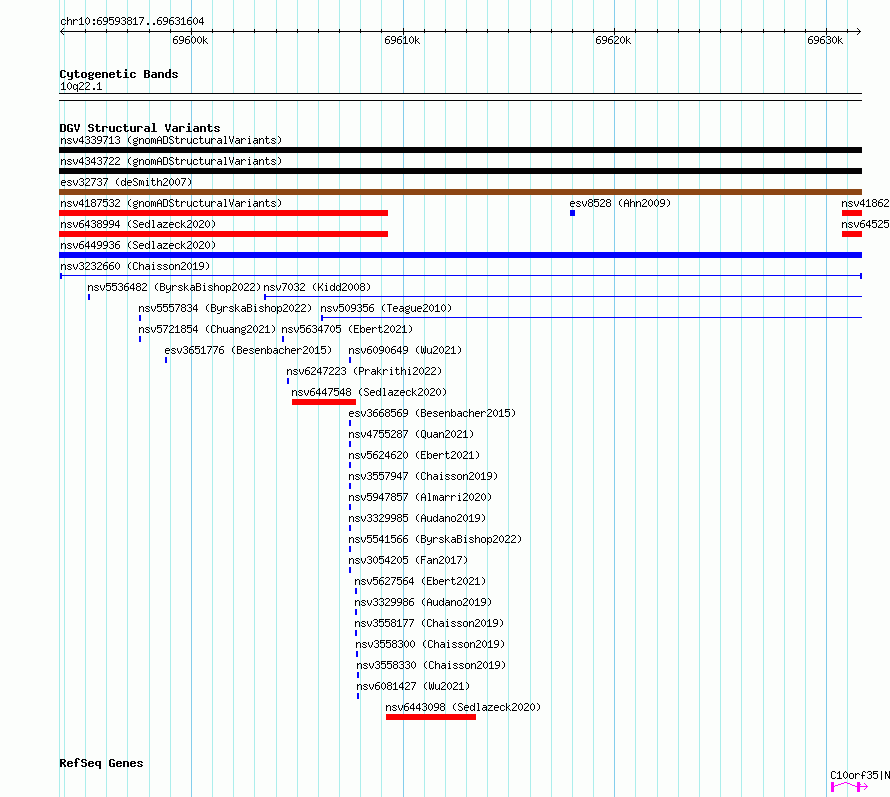
Task: Click nsv4187532 (gnomADStructuralVariants) label
Action: tap(171, 203)
